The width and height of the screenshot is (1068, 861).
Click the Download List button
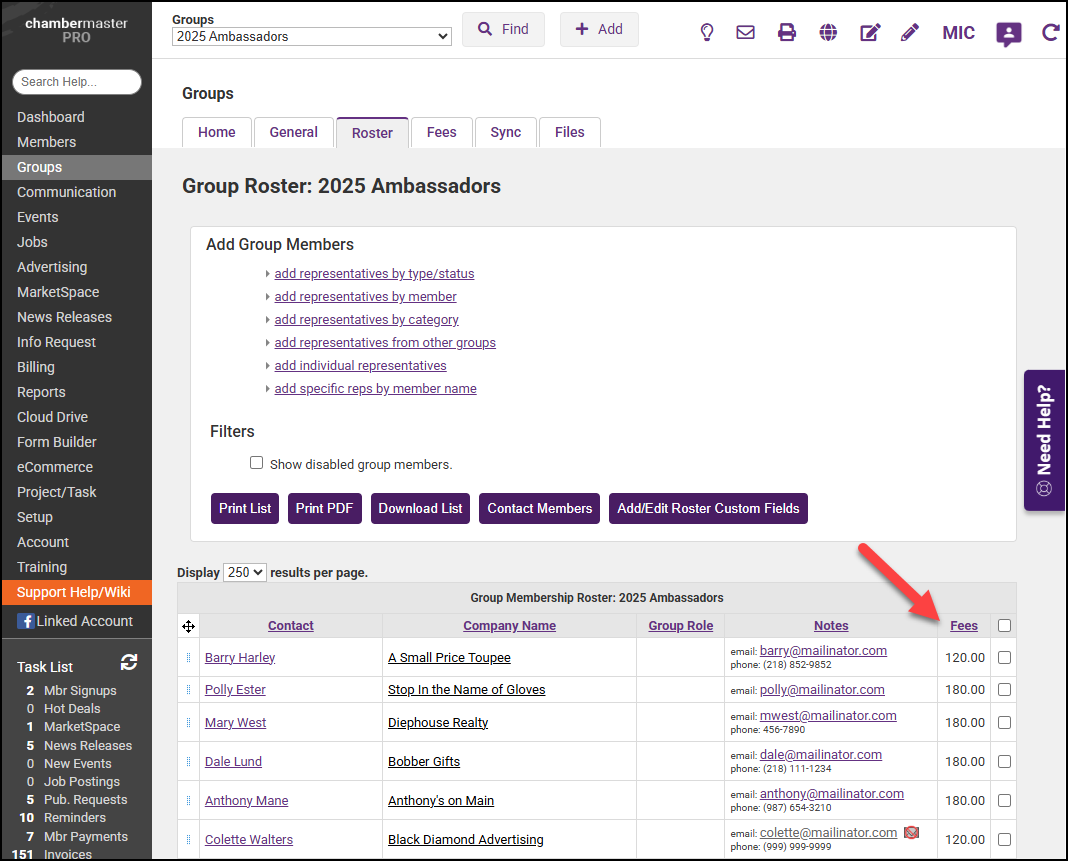pyautogui.click(x=420, y=508)
